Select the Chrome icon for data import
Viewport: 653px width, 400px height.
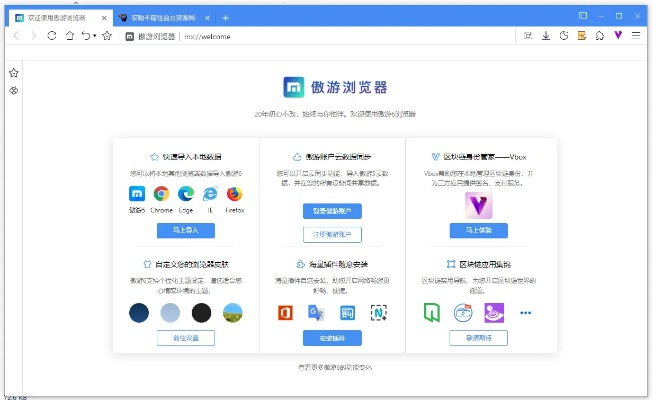(160, 194)
